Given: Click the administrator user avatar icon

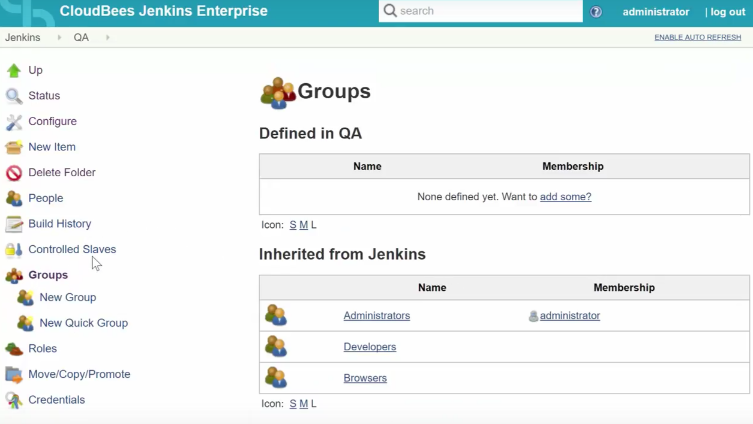Looking at the screenshot, I should (533, 316).
